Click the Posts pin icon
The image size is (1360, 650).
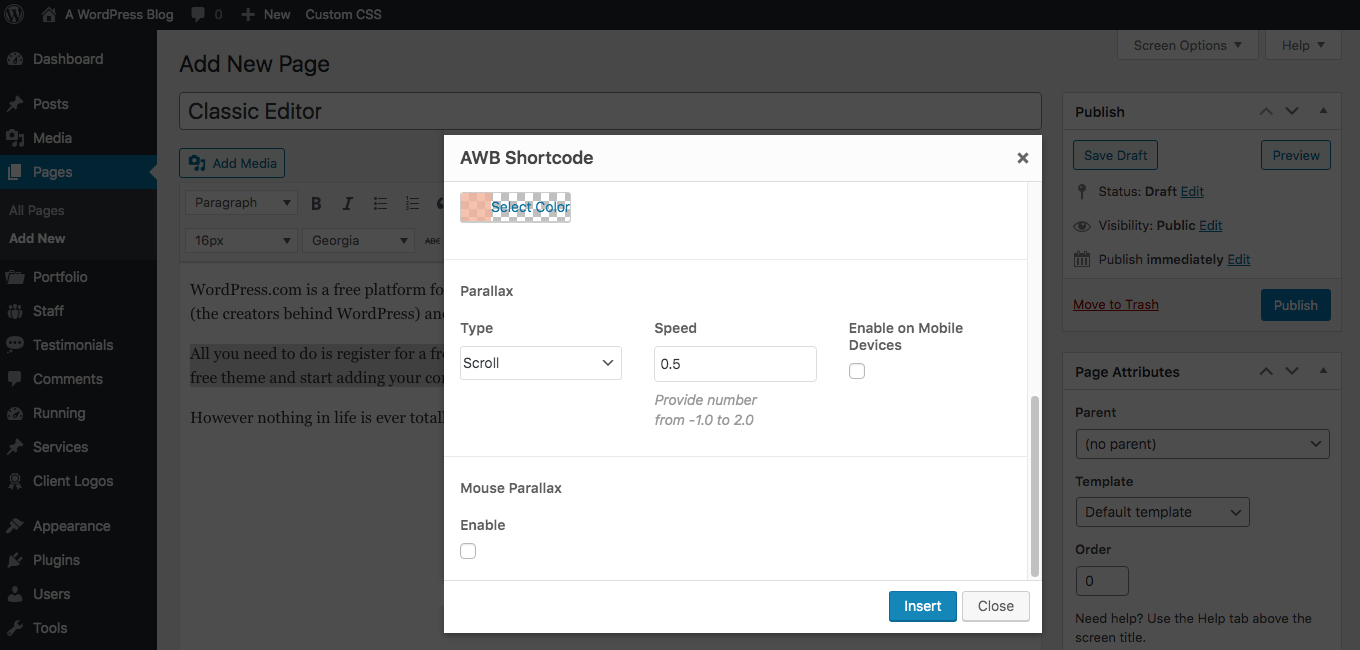pos(15,104)
